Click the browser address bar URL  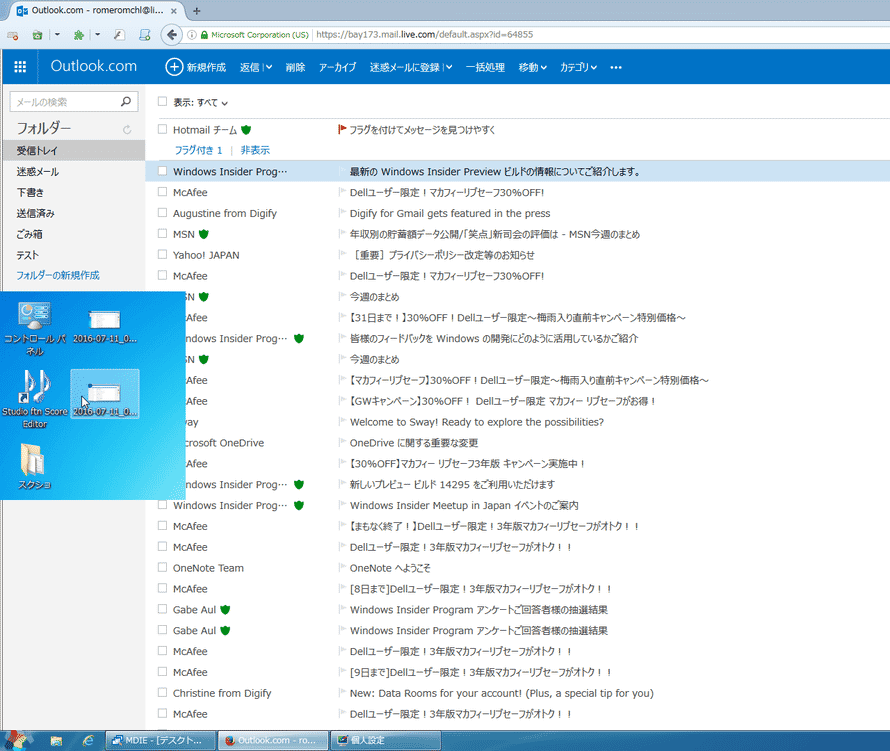(x=425, y=35)
